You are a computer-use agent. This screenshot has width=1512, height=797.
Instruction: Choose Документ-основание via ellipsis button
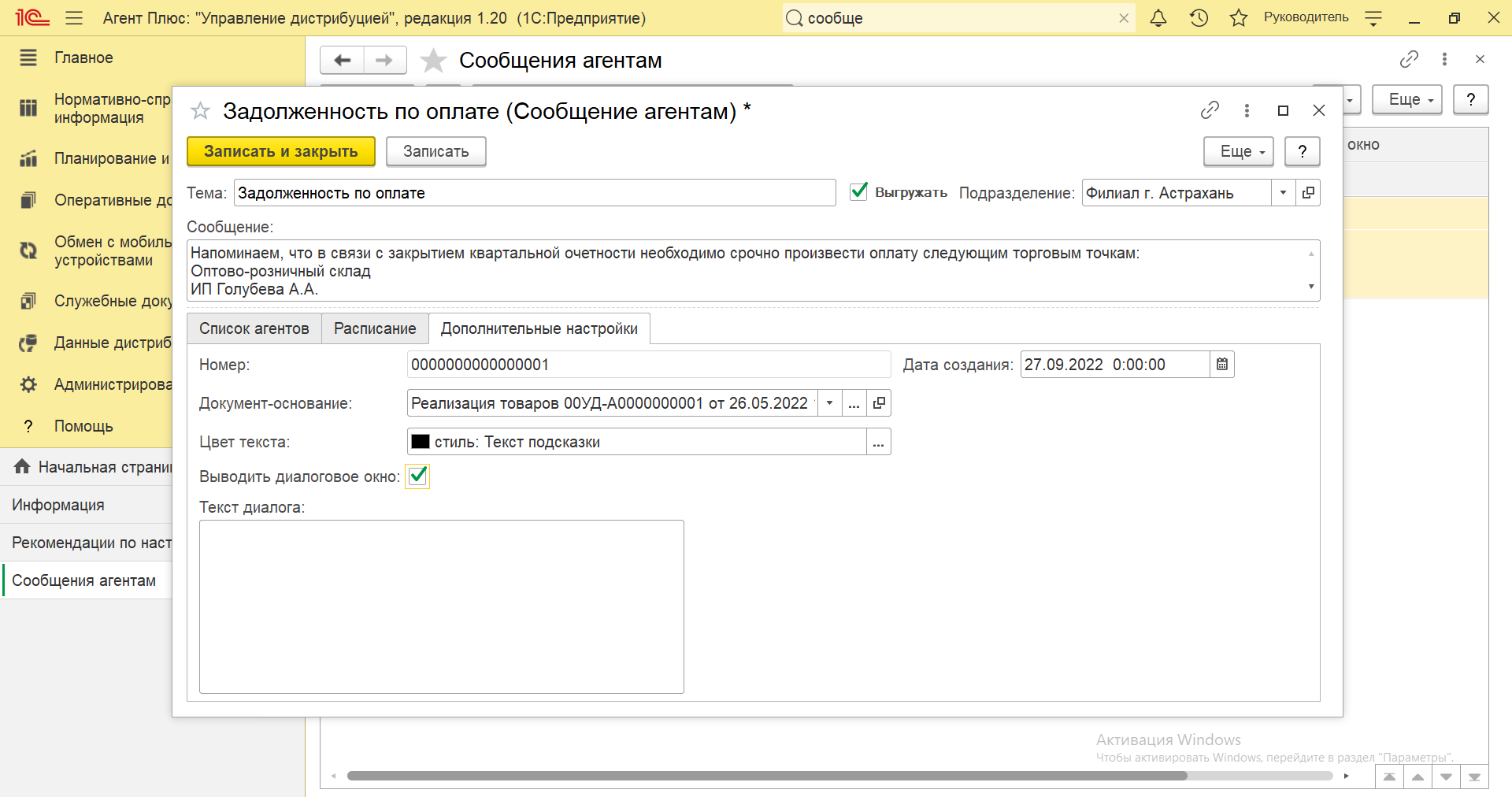pyautogui.click(x=854, y=403)
